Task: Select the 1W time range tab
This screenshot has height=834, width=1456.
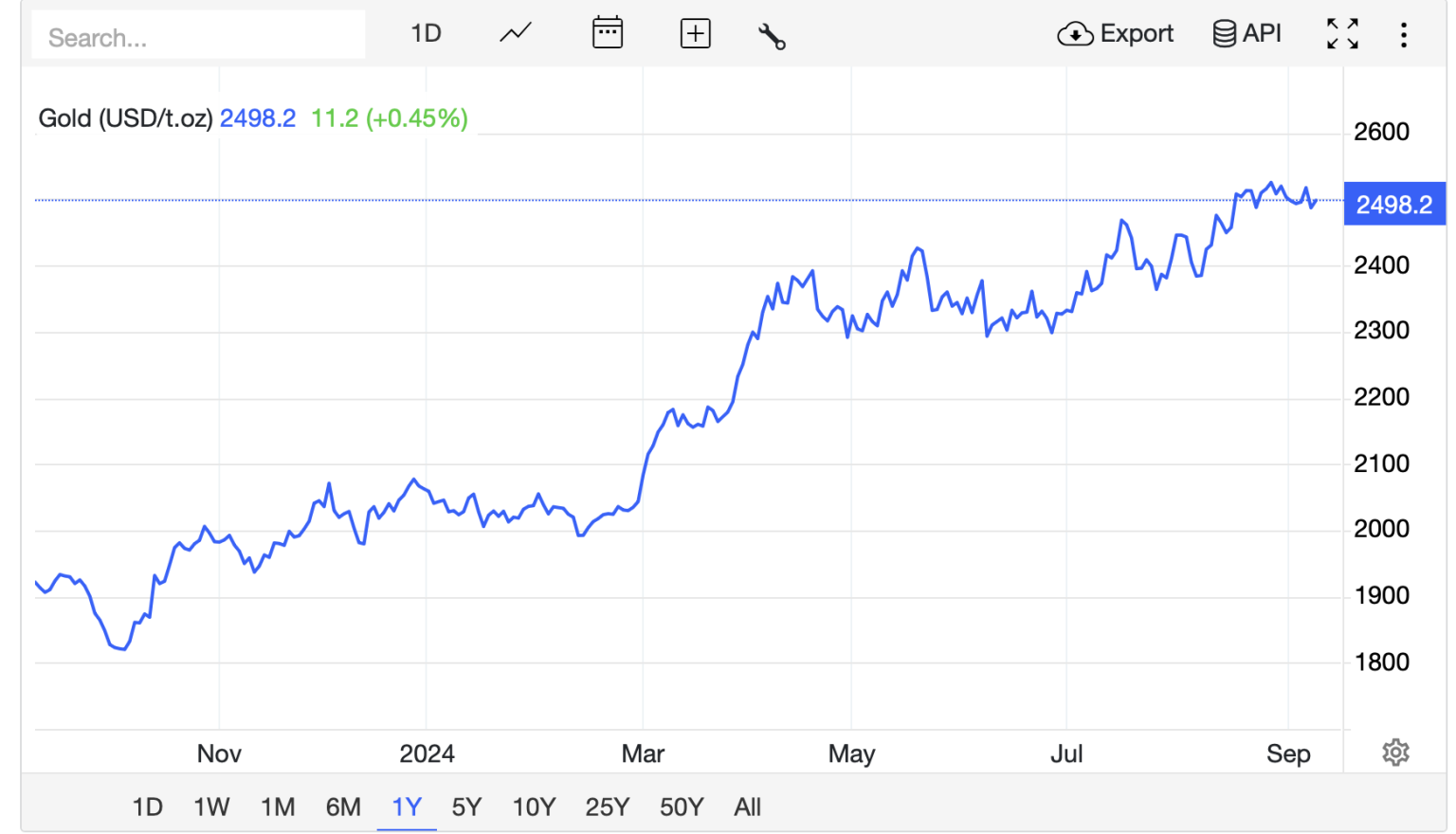Action: 211,807
